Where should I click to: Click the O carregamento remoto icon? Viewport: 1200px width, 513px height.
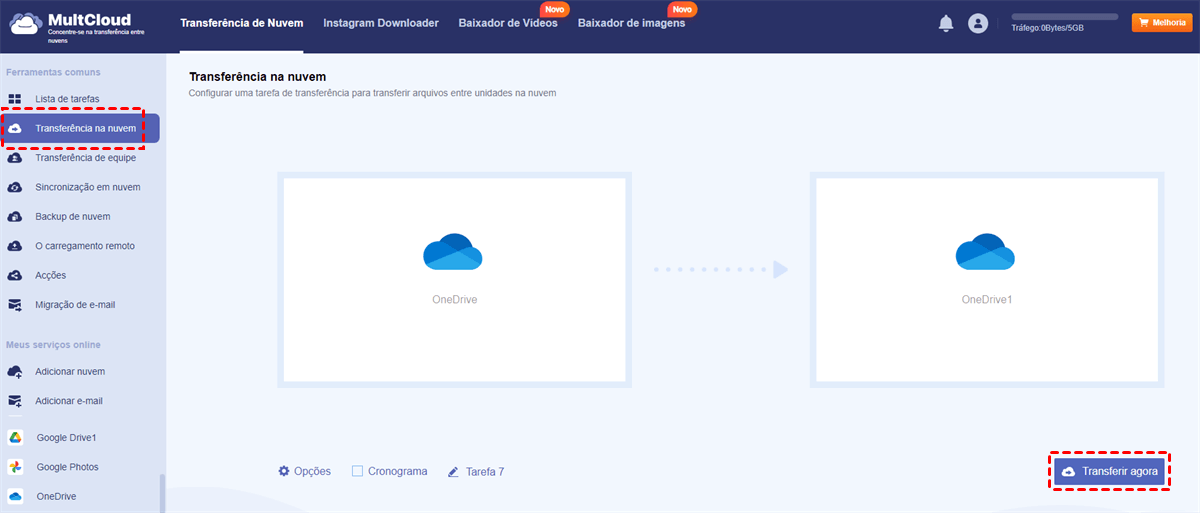tap(14, 246)
